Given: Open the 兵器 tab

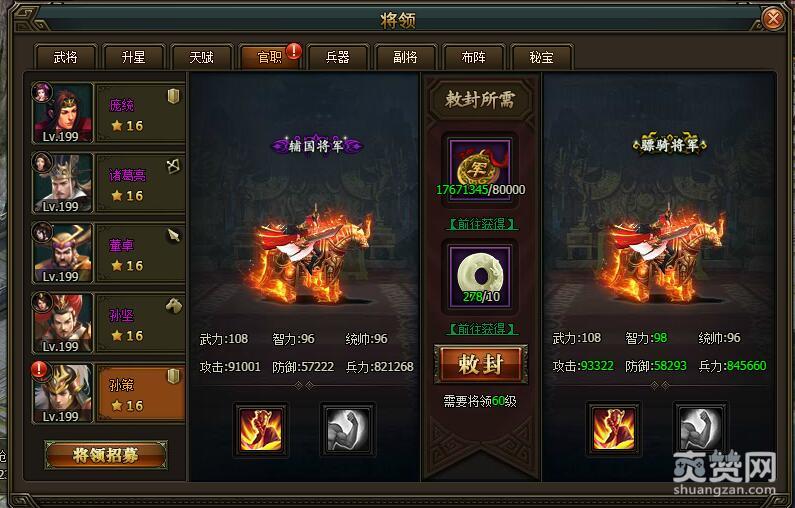Looking at the screenshot, I should click(x=338, y=57).
